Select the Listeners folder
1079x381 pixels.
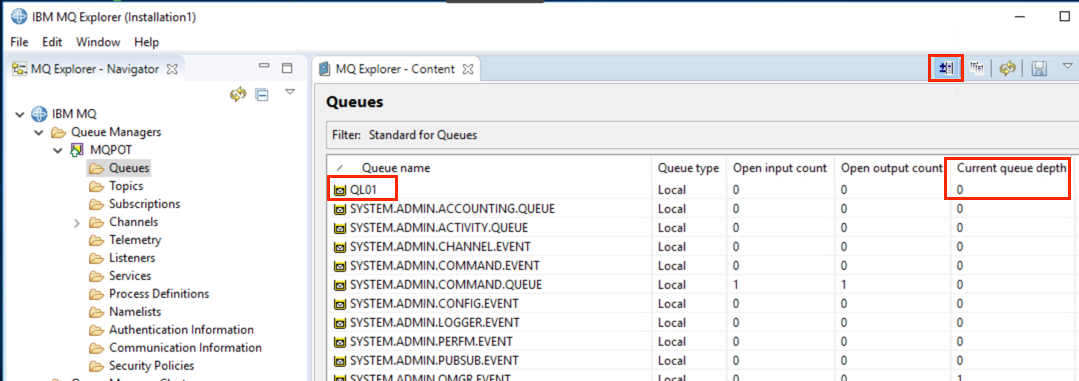[132, 258]
